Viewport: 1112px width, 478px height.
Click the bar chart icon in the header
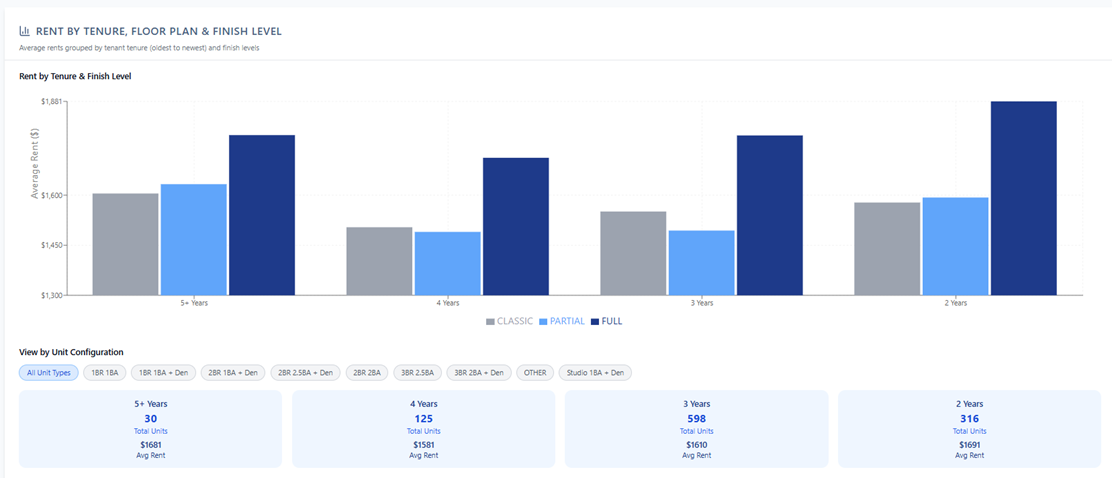(25, 32)
